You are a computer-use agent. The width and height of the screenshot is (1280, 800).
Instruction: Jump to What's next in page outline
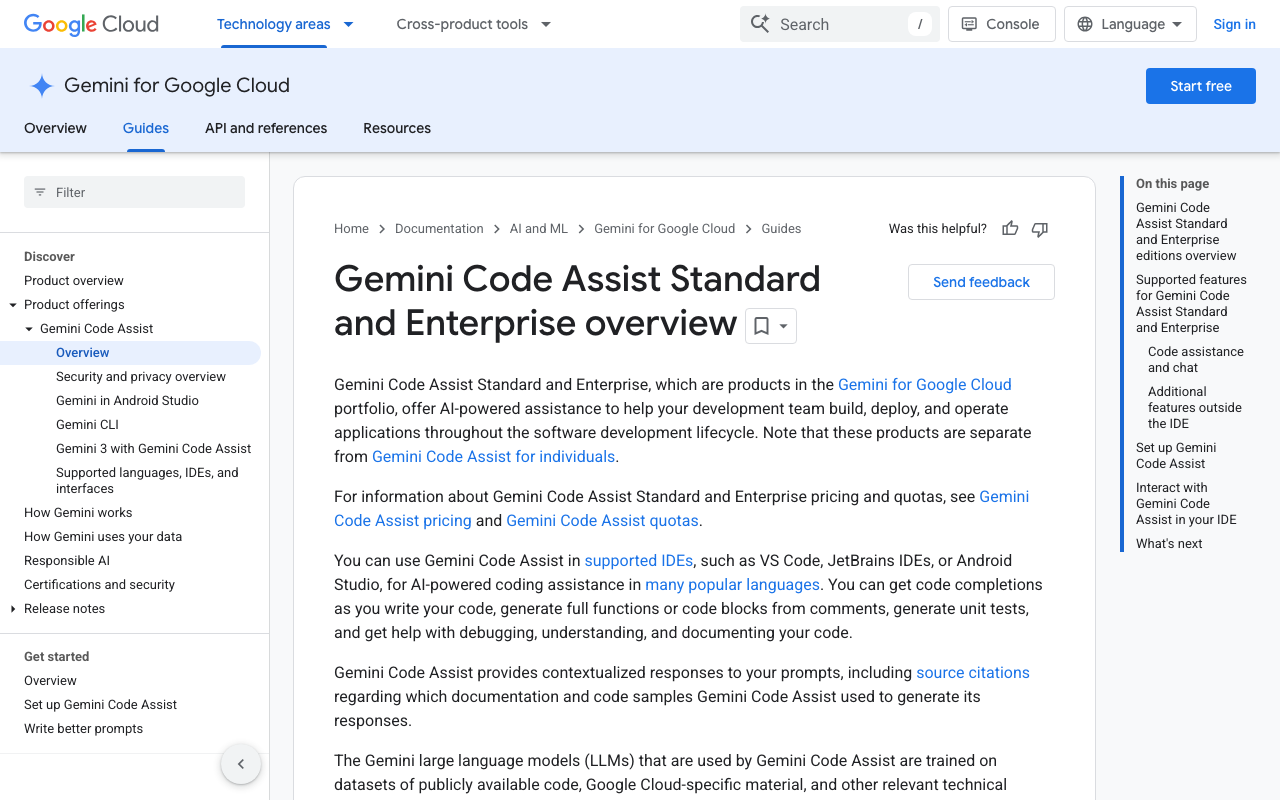1169,544
